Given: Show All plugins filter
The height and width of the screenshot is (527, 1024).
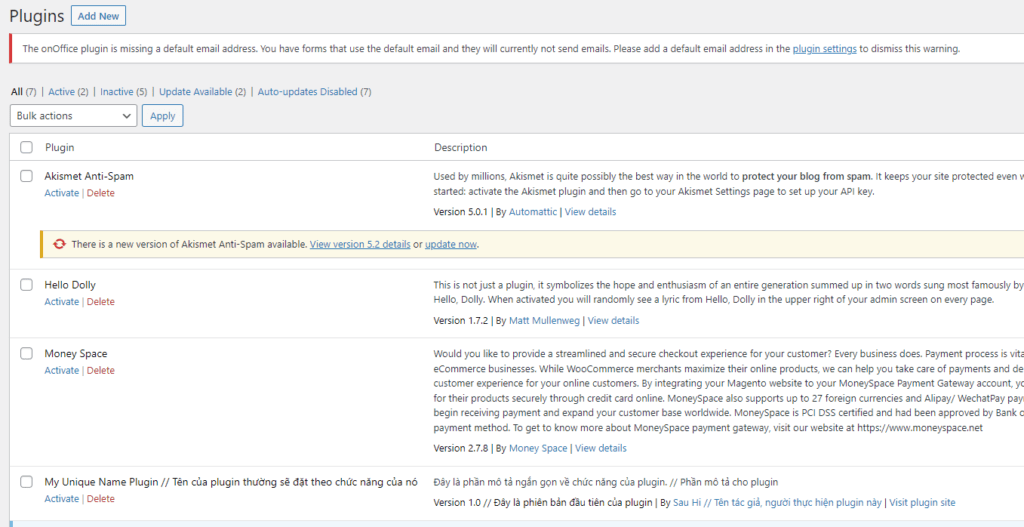Looking at the screenshot, I should [x=17, y=92].
